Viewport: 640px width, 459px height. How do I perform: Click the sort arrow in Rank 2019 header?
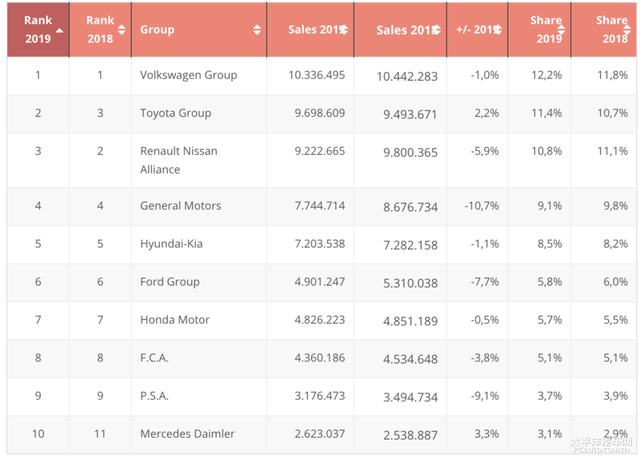59,29
